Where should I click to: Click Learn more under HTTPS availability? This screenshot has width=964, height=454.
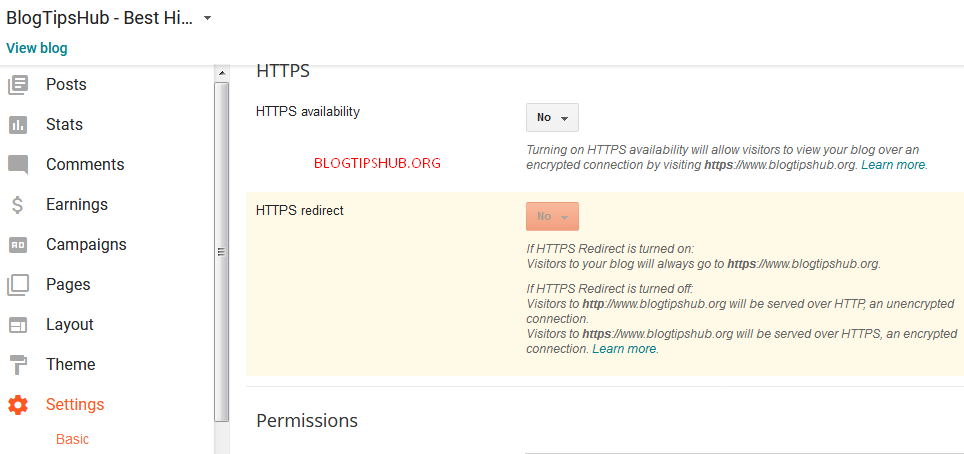click(893, 165)
